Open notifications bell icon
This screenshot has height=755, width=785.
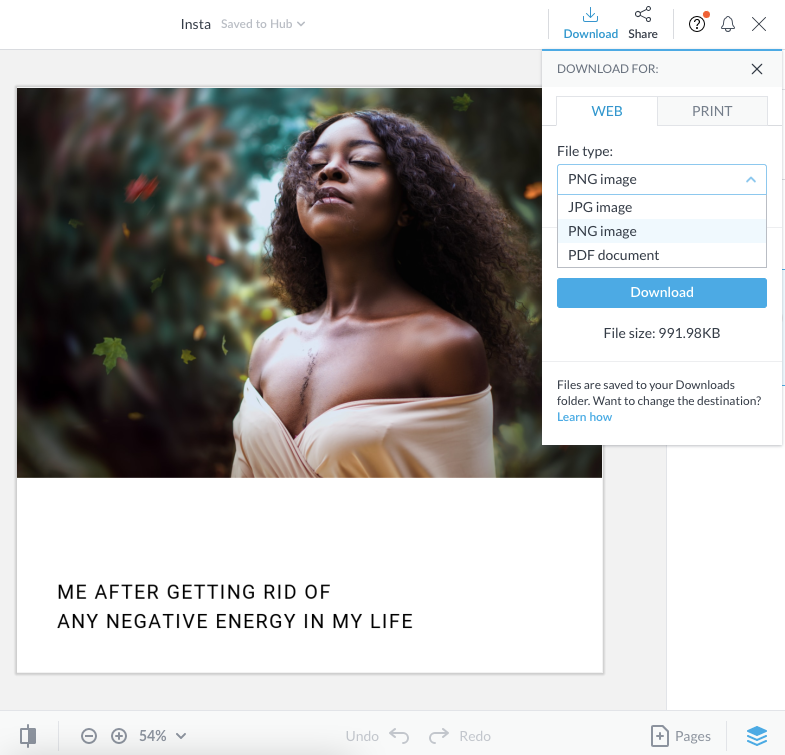(x=728, y=24)
